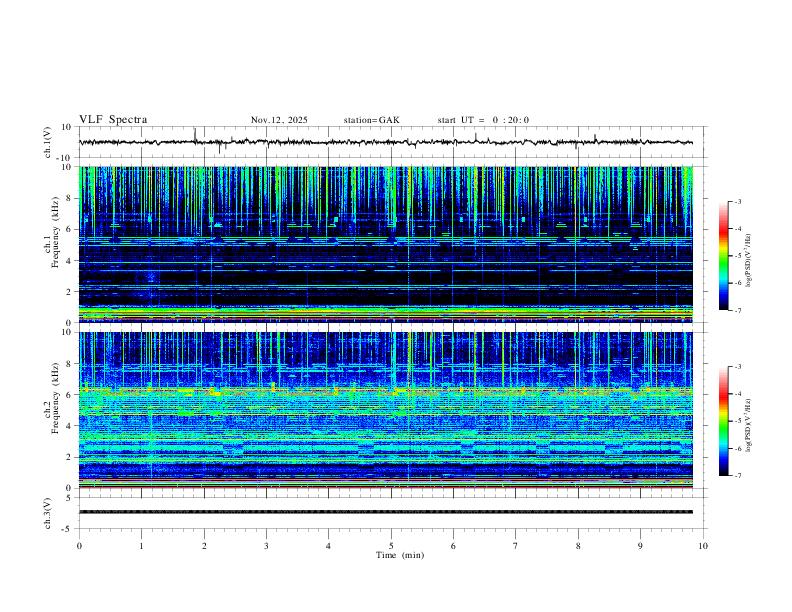792x612 pixels.
Task: Click the lower PSD color scale bar
Action: pos(724,421)
